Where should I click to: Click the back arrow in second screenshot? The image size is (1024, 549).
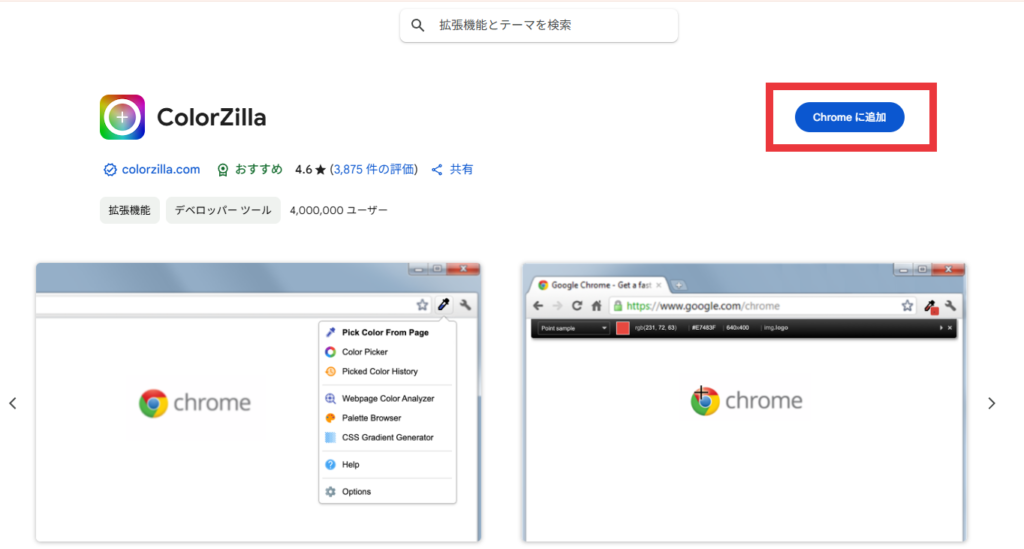538,306
